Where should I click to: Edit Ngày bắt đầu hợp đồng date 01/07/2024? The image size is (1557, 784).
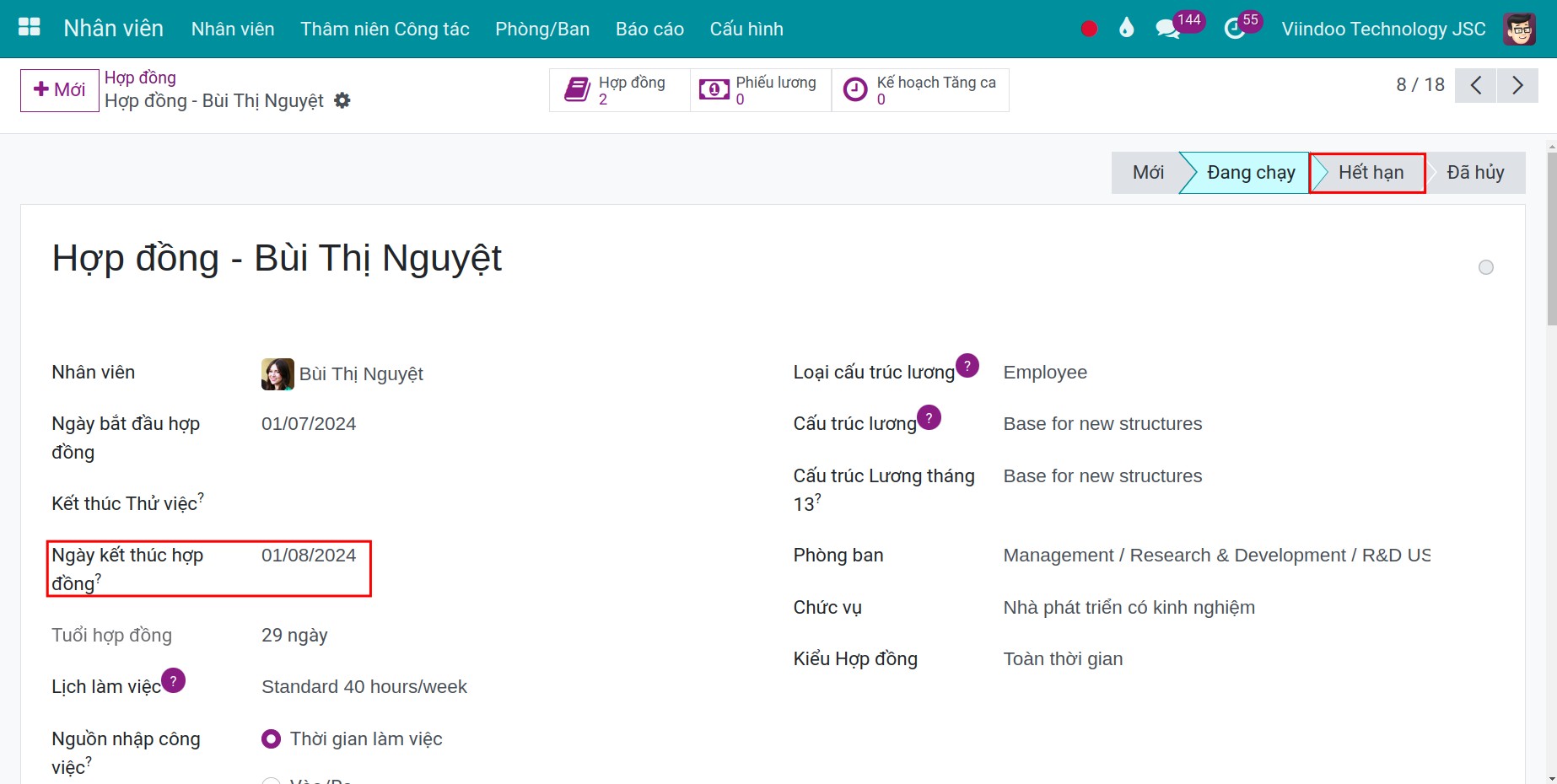(x=309, y=424)
